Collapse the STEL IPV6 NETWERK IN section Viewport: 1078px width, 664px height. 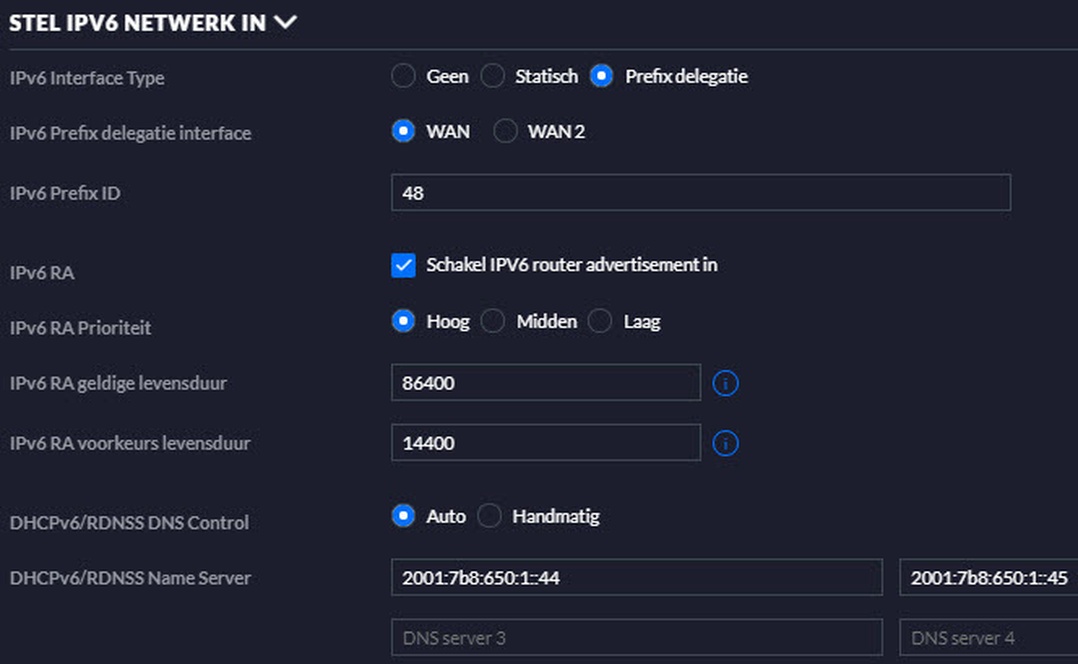tap(286, 21)
